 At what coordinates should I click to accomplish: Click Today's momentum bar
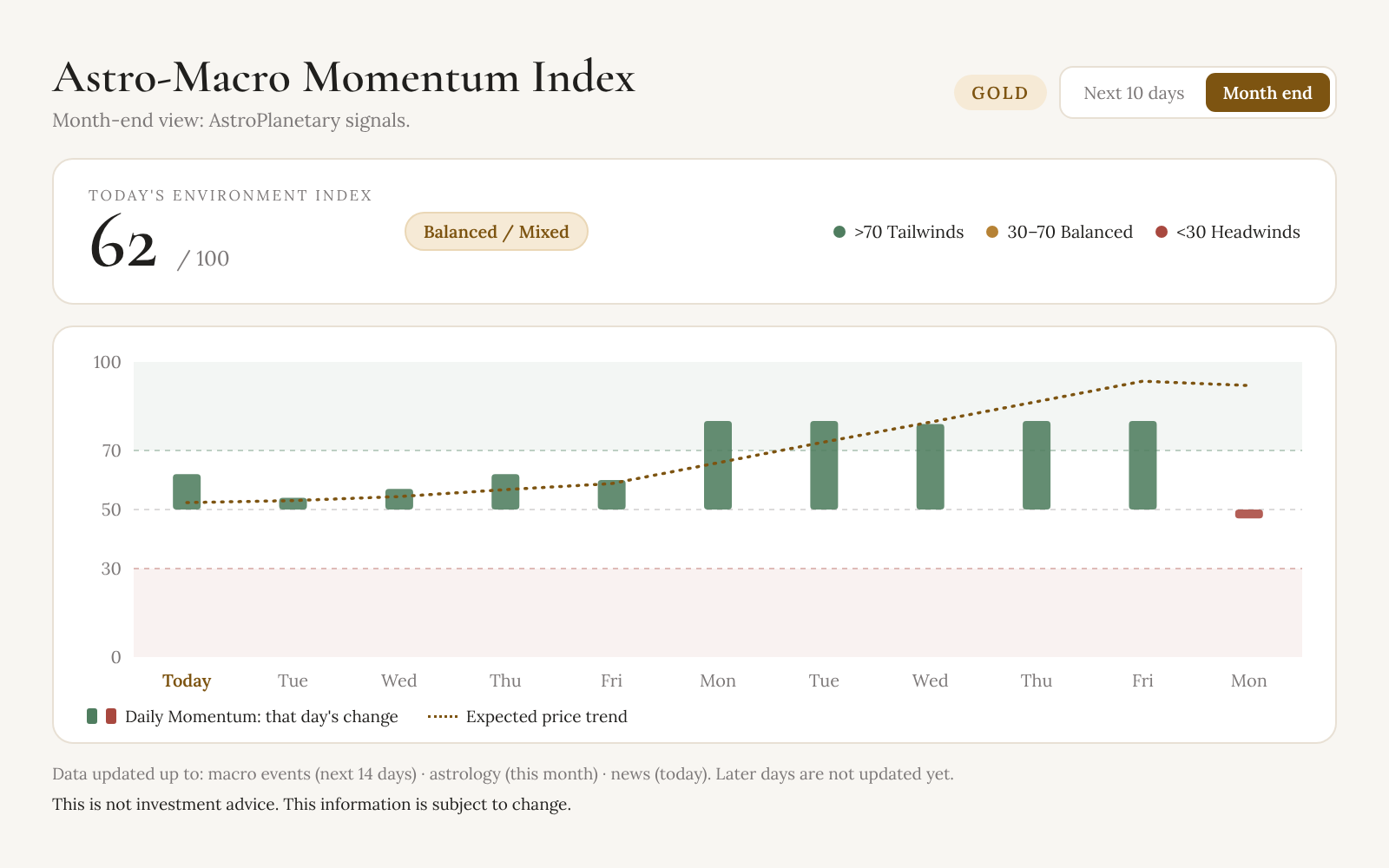pos(187,491)
